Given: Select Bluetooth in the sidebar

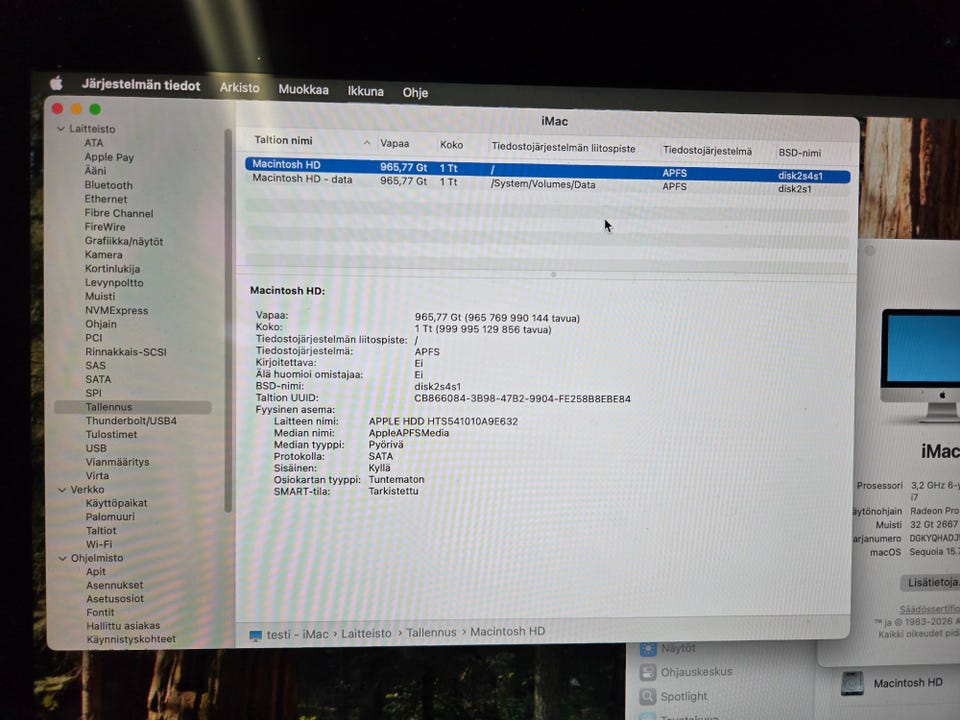Looking at the screenshot, I should click(x=108, y=185).
